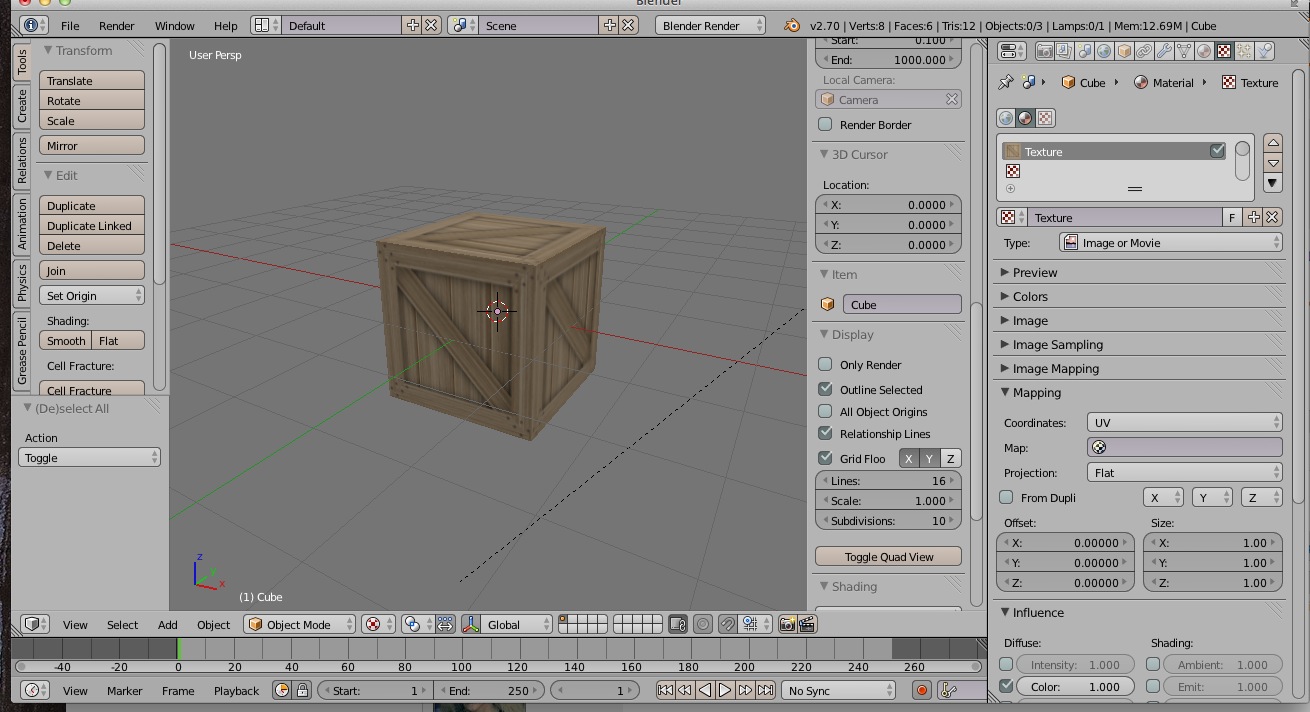The height and width of the screenshot is (712, 1310).
Task: Open the Object properties tab (cube icon)
Action: 1124,51
